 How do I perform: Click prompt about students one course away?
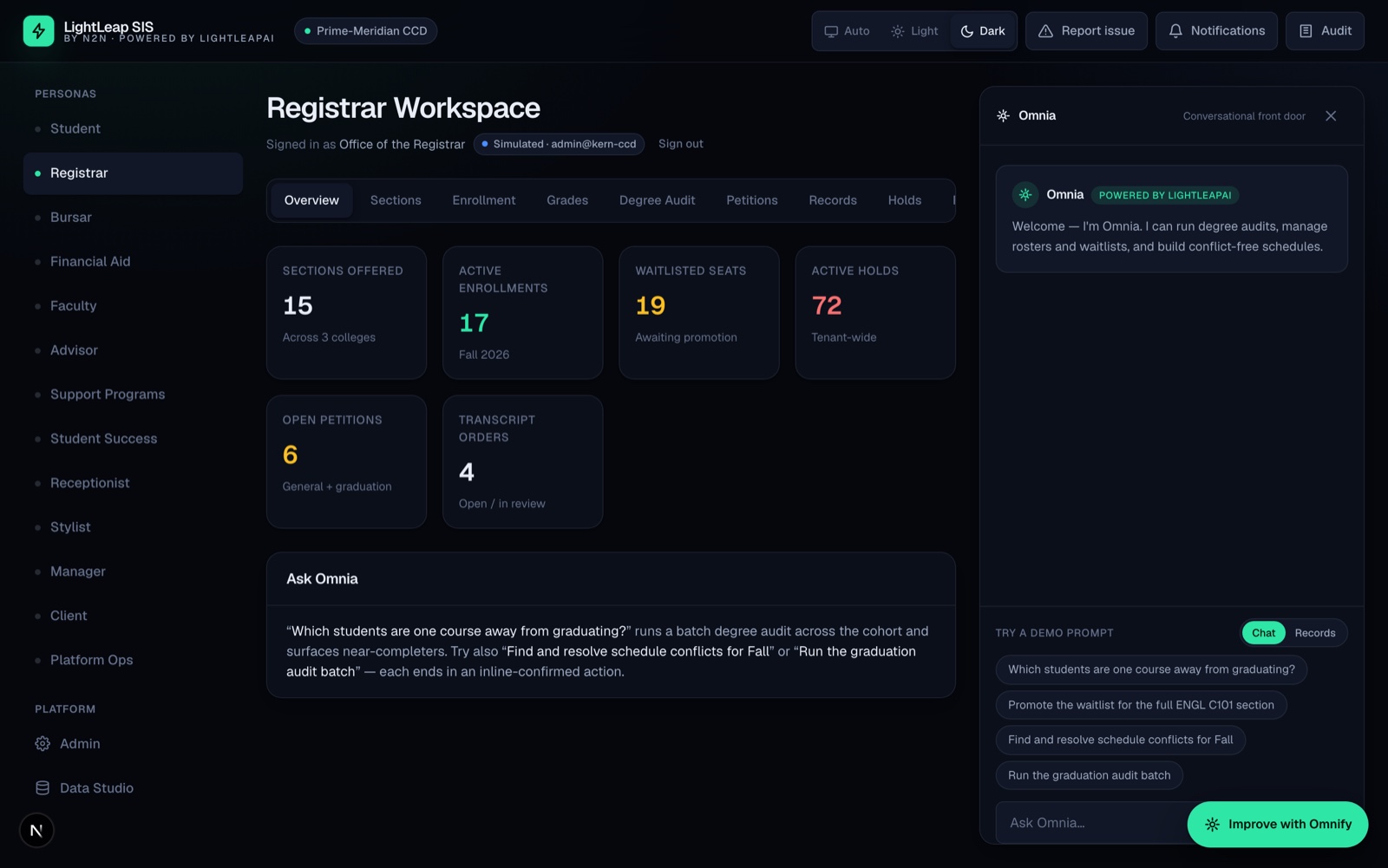pos(1151,669)
